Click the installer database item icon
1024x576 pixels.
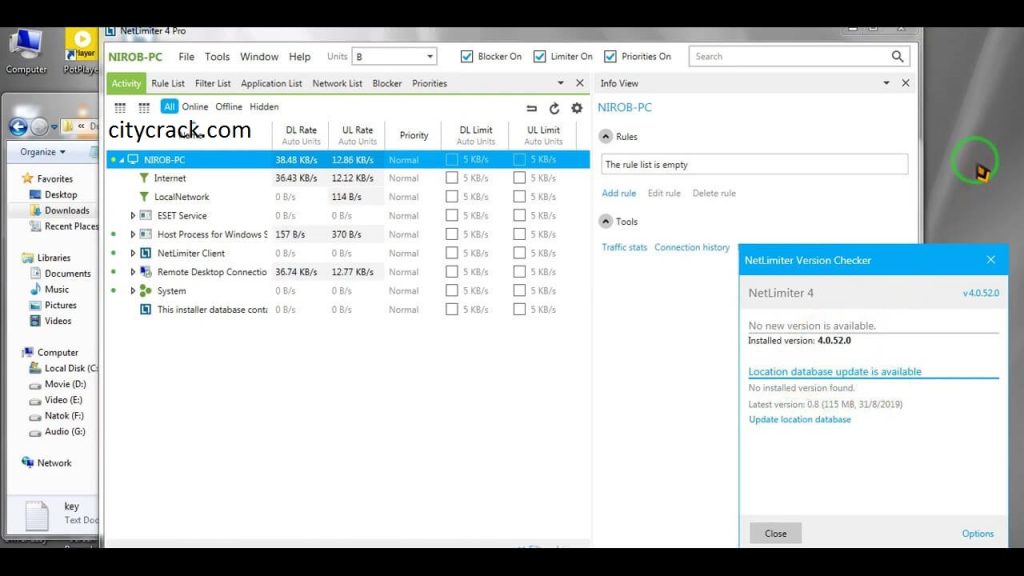[146, 310]
